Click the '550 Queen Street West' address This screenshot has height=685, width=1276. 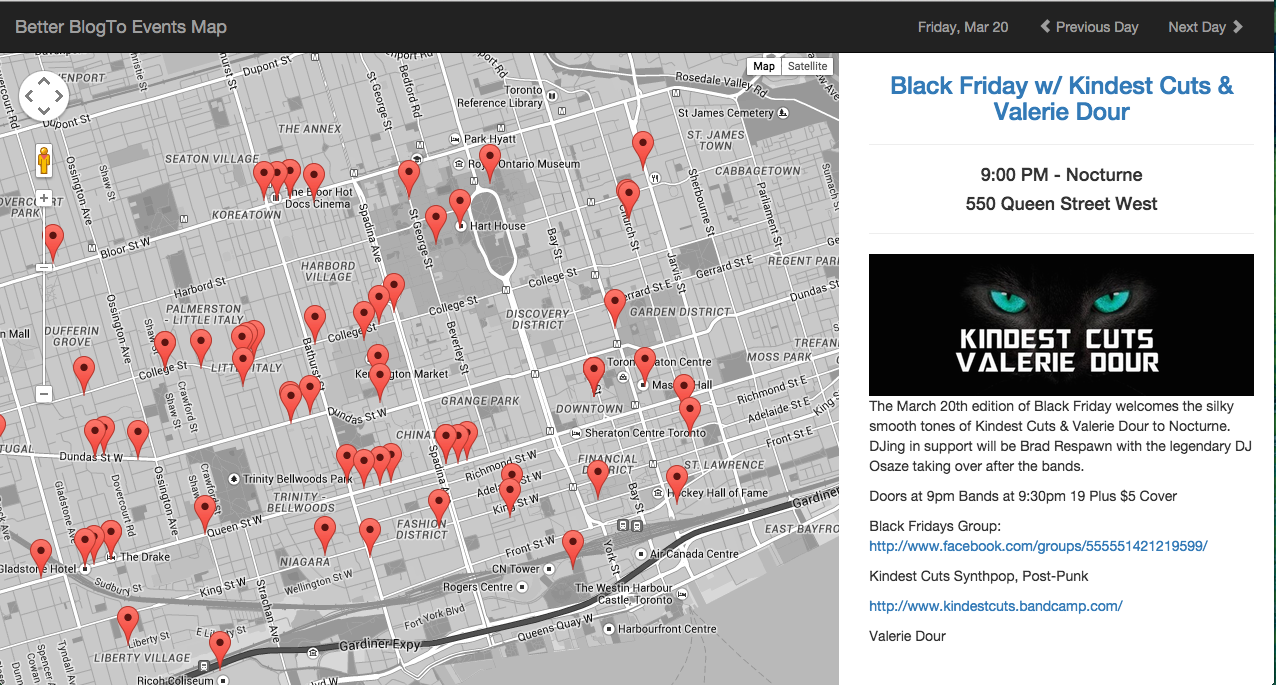pos(1061,204)
